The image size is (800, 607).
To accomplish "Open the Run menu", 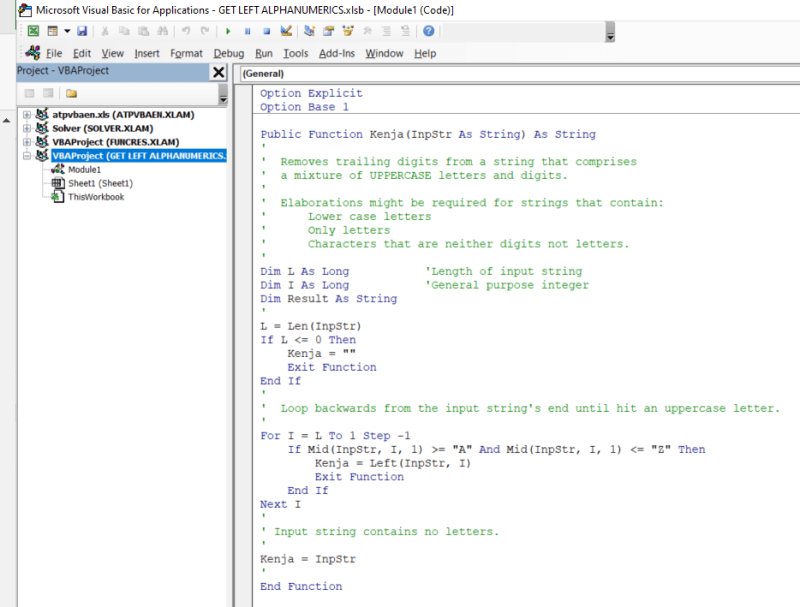I will (x=264, y=53).
